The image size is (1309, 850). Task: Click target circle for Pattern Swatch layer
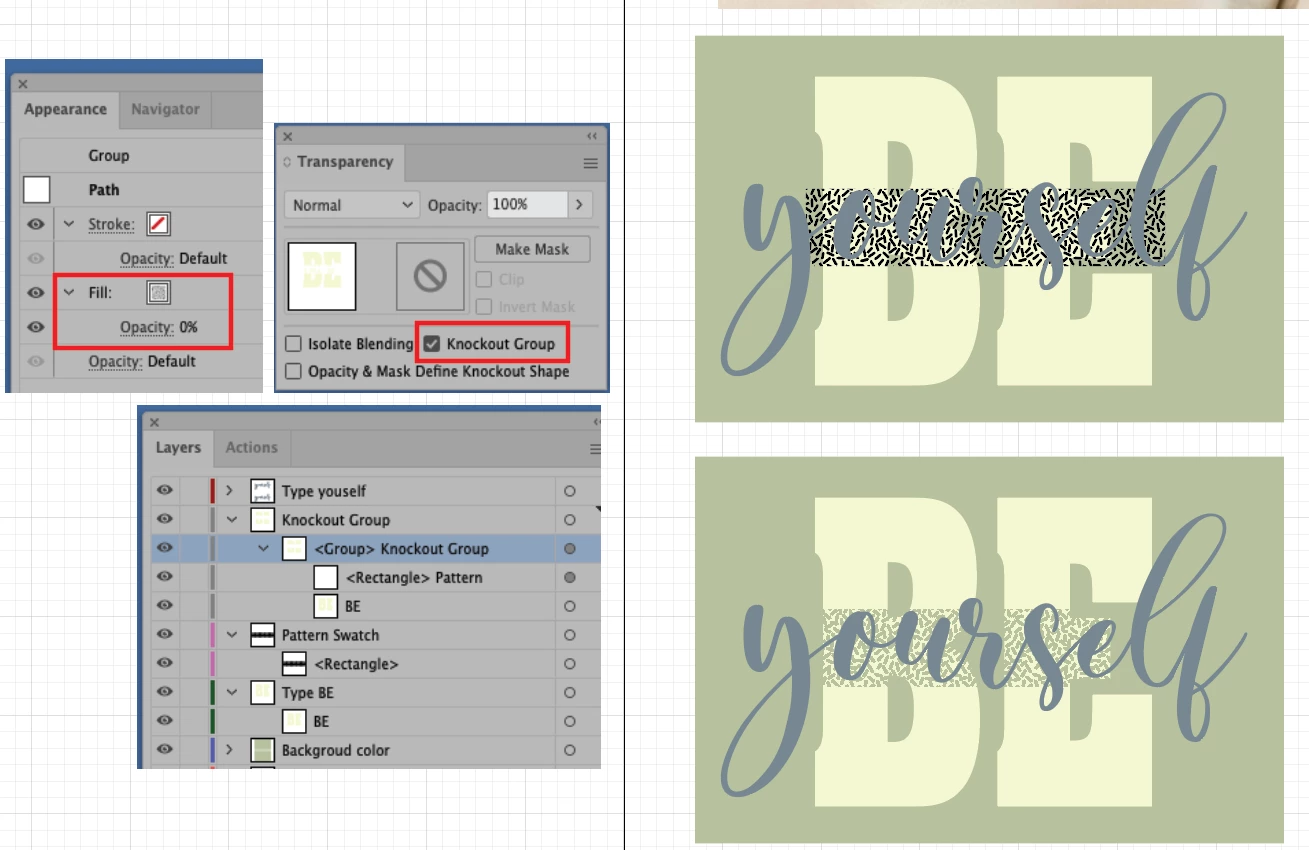click(570, 635)
